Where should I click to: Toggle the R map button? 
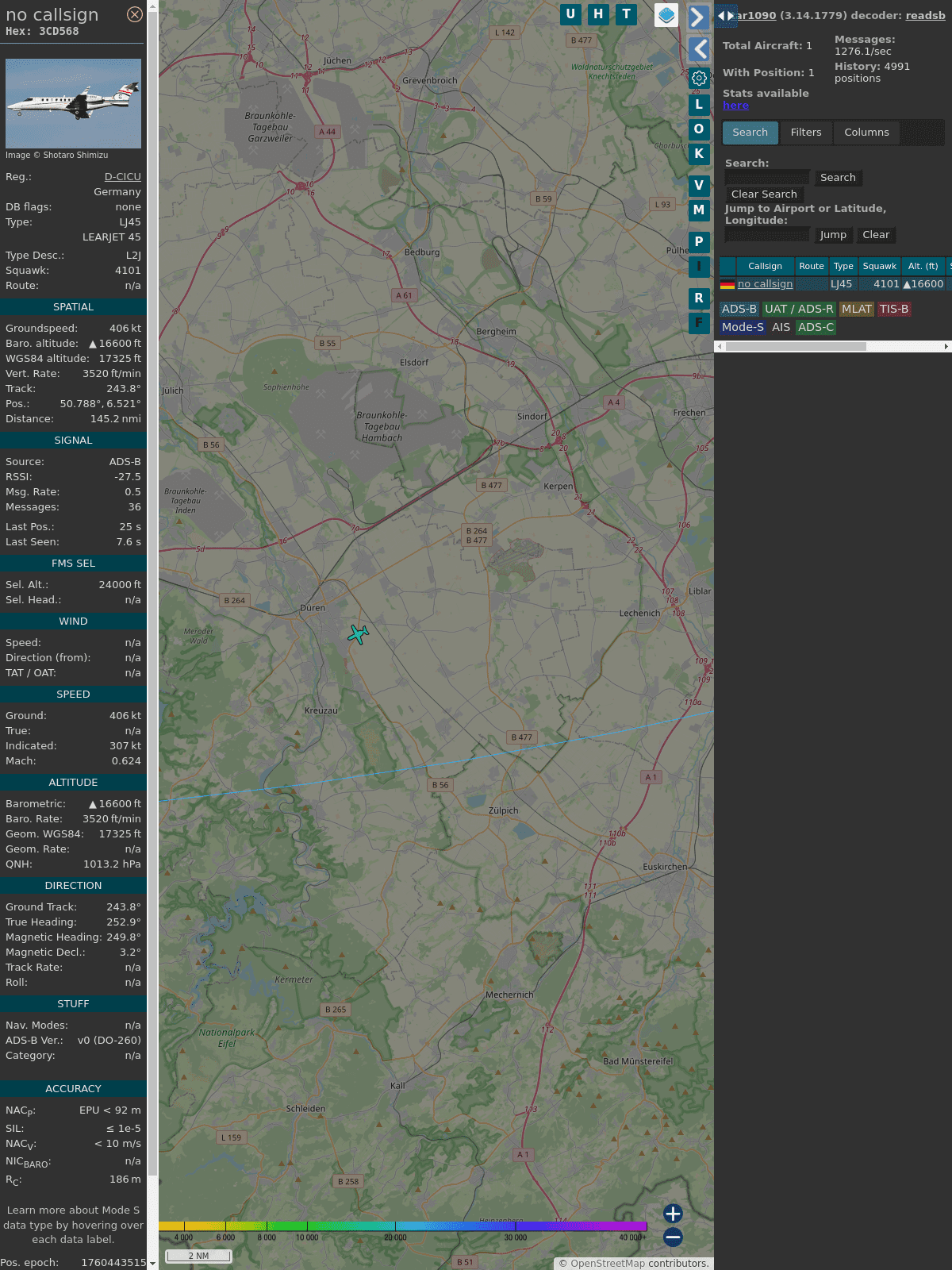coord(699,298)
